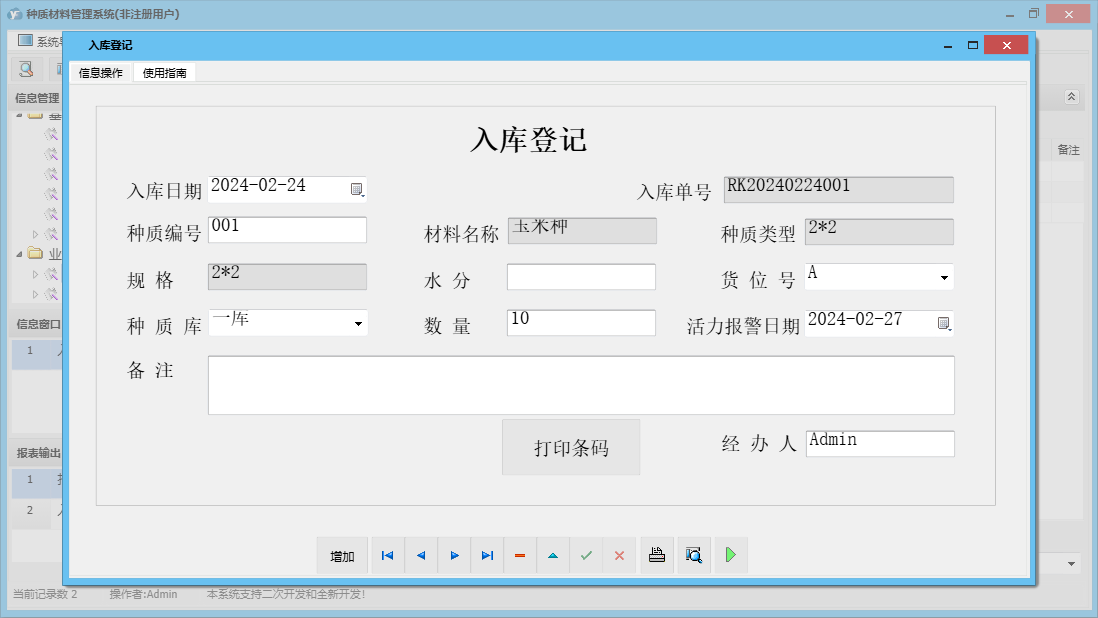
Task: Expand the 种质库 combo box
Action: (x=356, y=322)
